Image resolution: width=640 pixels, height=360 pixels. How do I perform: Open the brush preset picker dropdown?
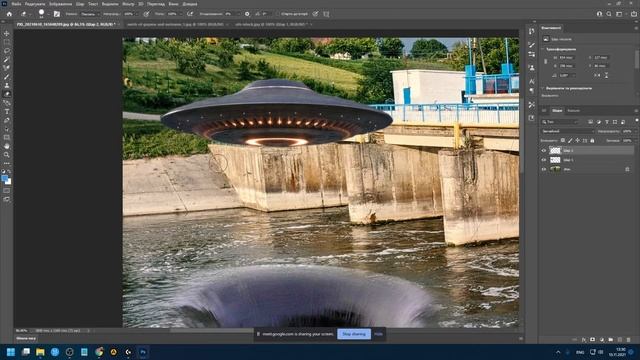[x=49, y=14]
